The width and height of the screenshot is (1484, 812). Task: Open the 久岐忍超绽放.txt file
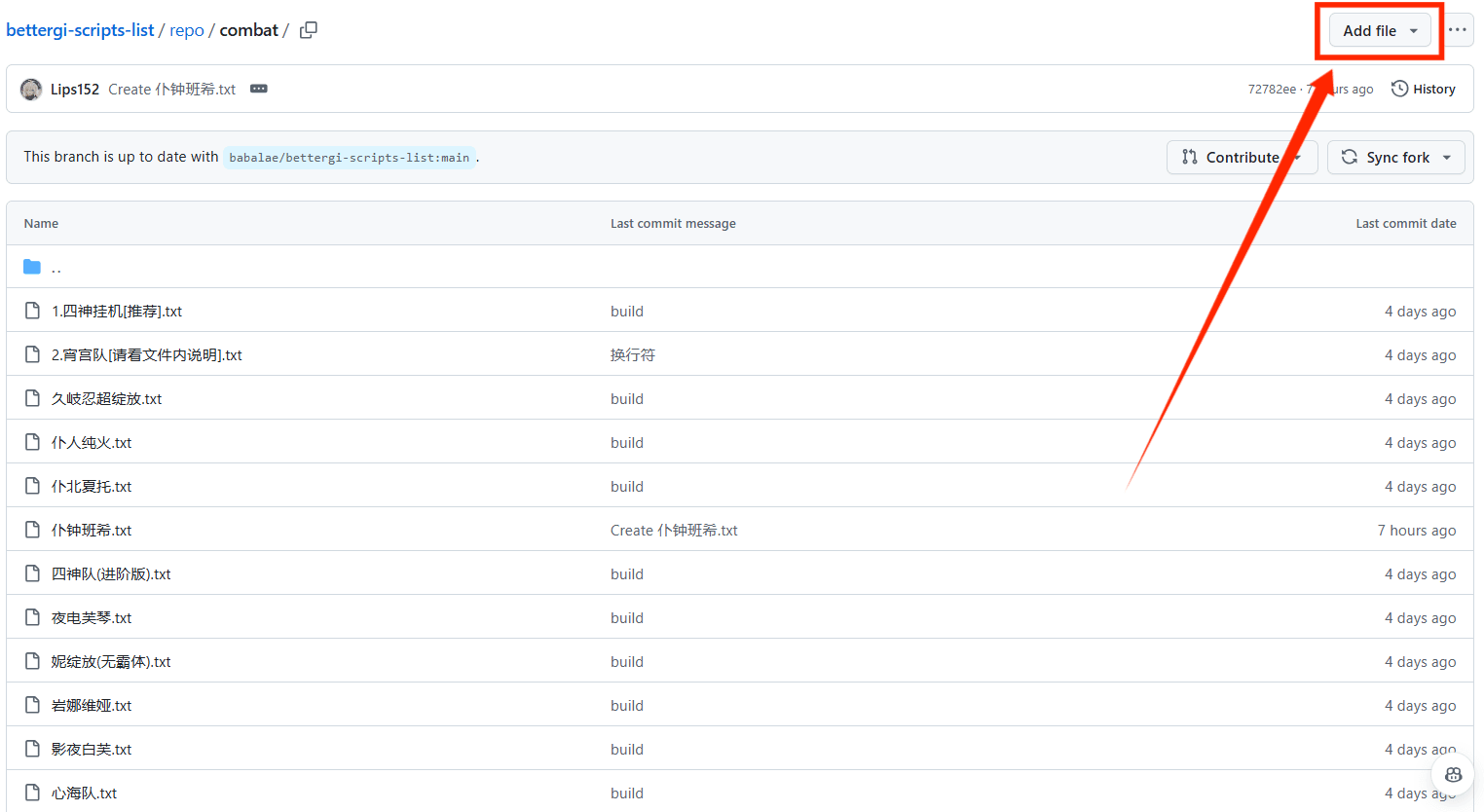tap(106, 399)
